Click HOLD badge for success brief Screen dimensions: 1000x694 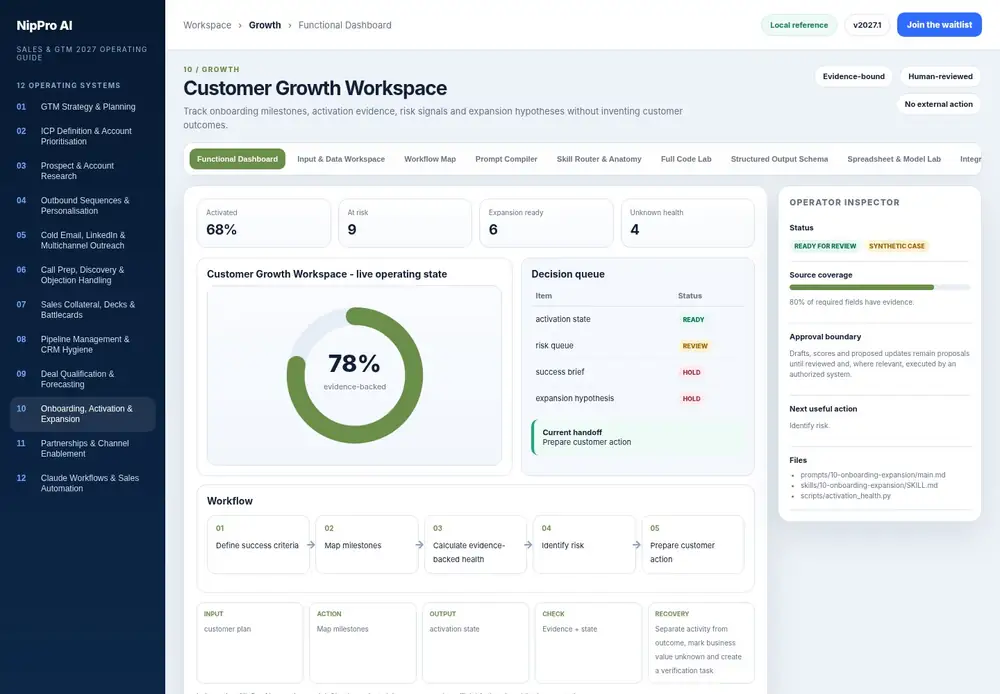pos(691,372)
